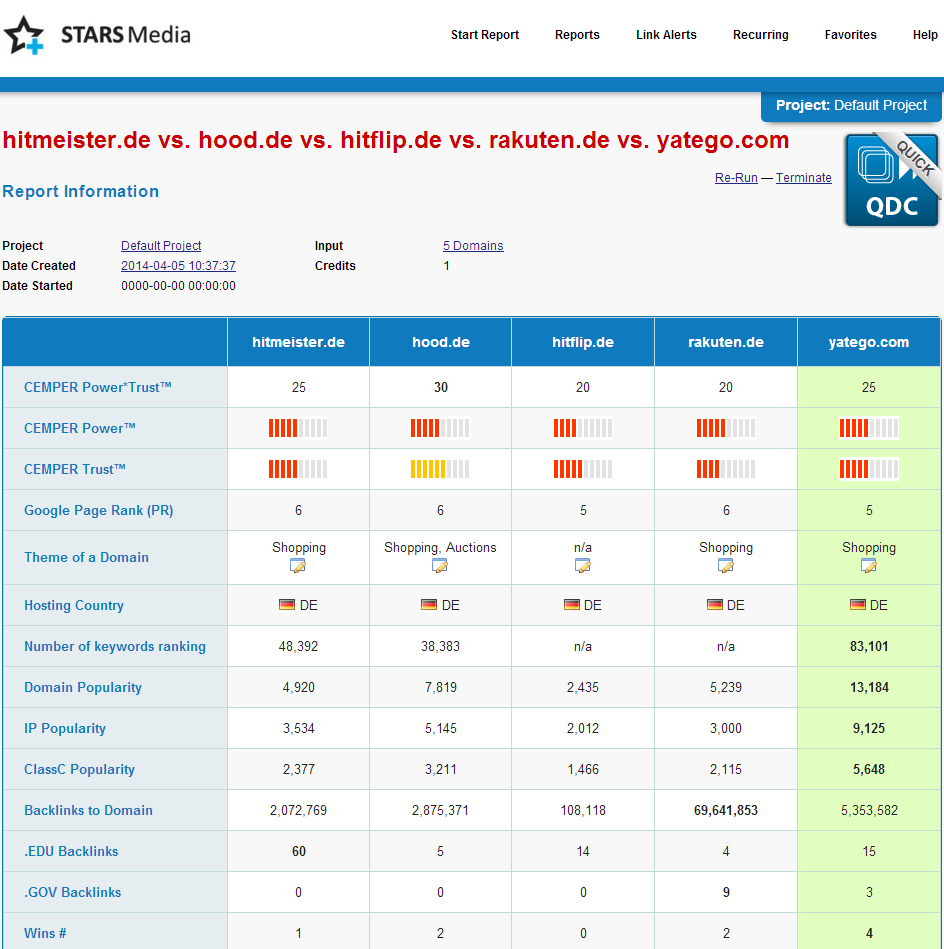Viewport: 944px width, 949px height.
Task: Click the QDC Quick tool badge
Action: tap(893, 179)
